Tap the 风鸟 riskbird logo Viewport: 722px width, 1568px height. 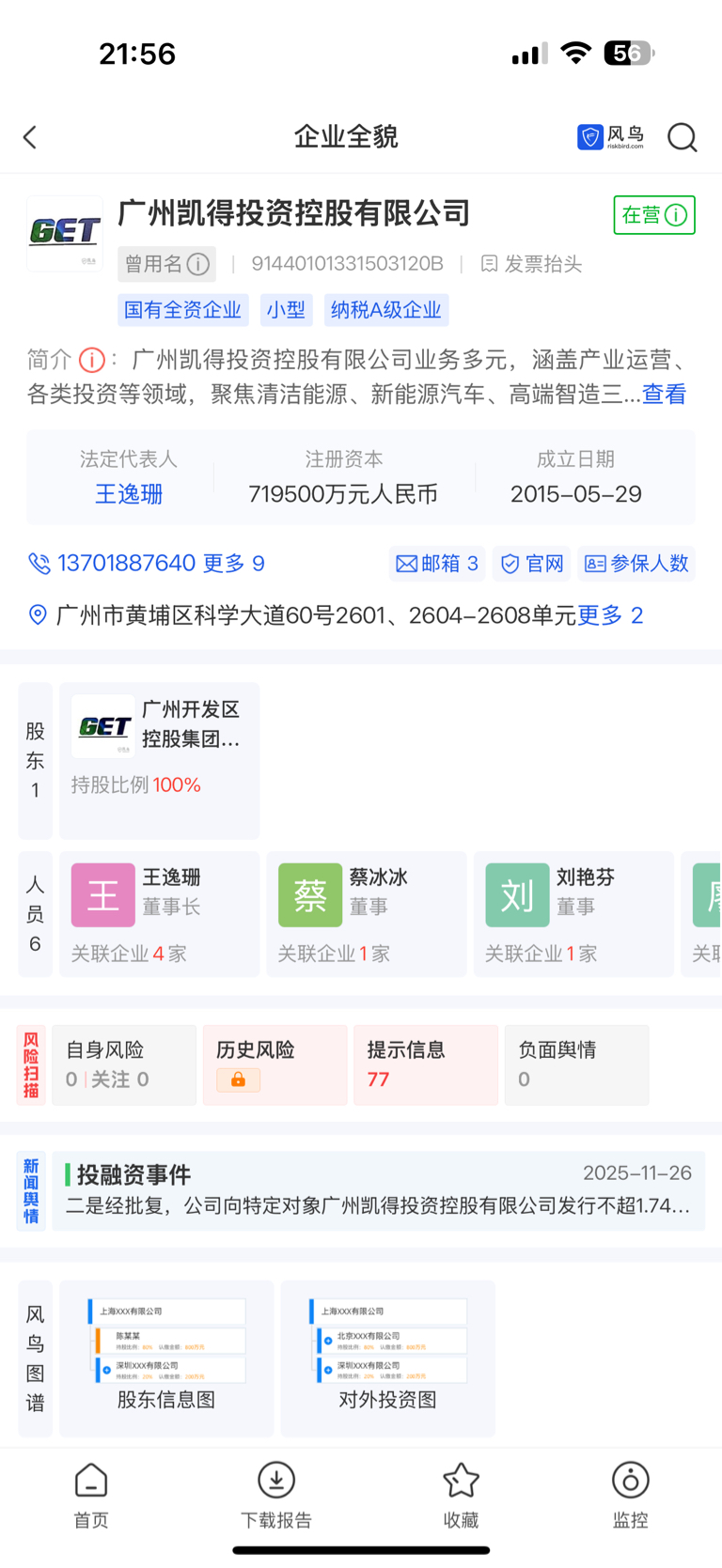(611, 137)
